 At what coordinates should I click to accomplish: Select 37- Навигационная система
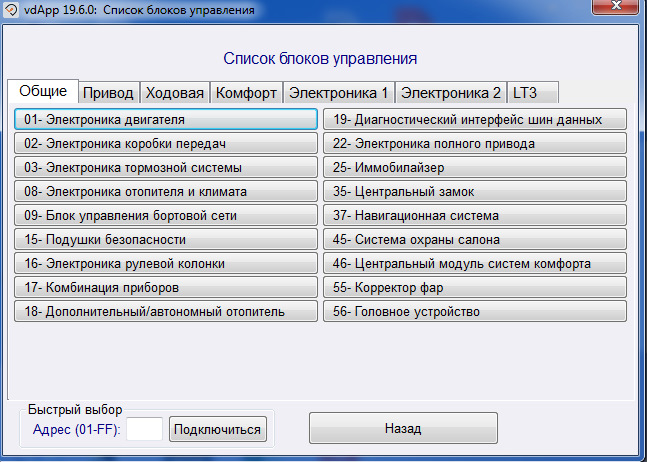[475, 215]
